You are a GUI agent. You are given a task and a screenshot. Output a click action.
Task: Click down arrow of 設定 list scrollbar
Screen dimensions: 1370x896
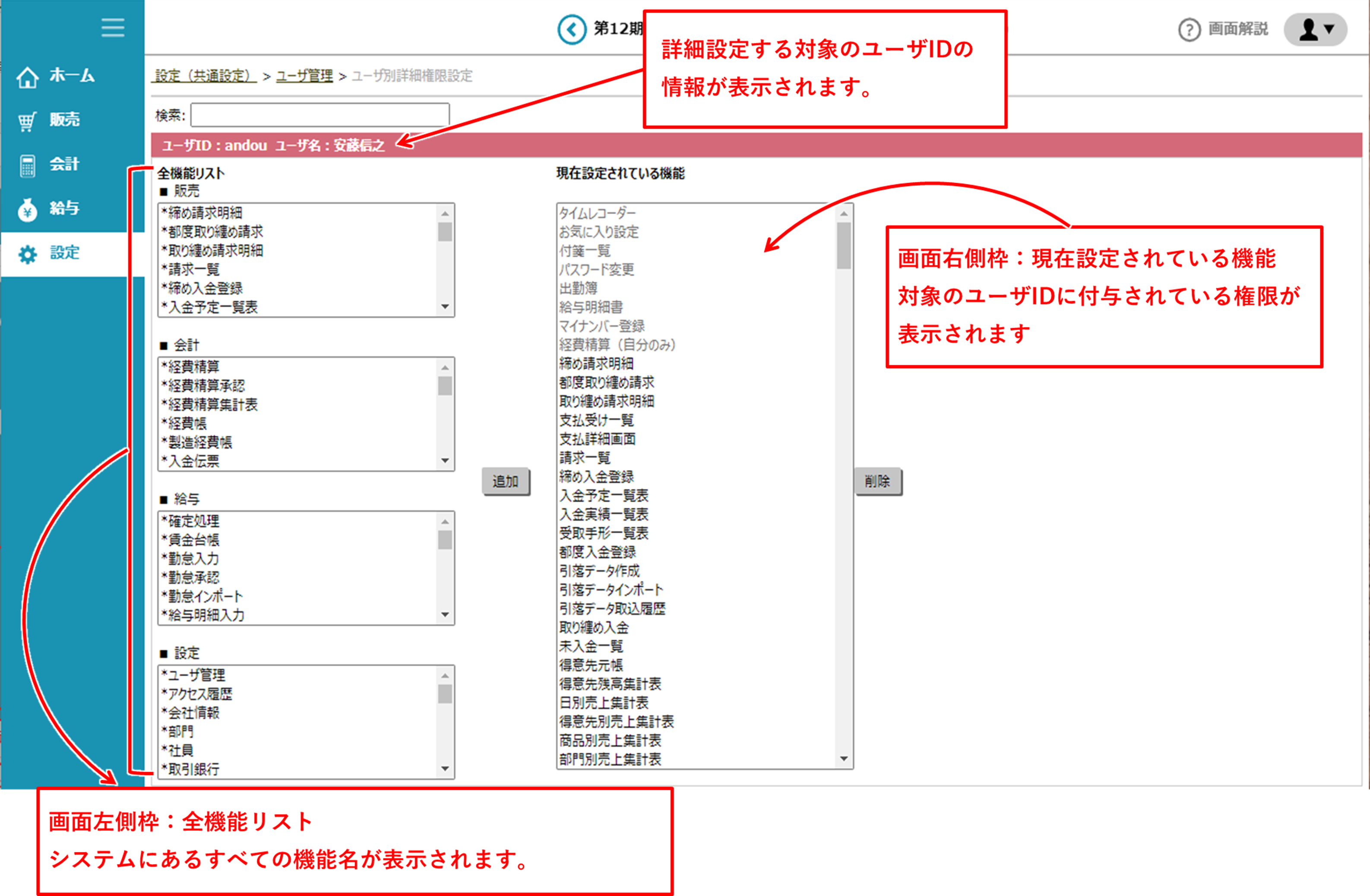point(445,768)
